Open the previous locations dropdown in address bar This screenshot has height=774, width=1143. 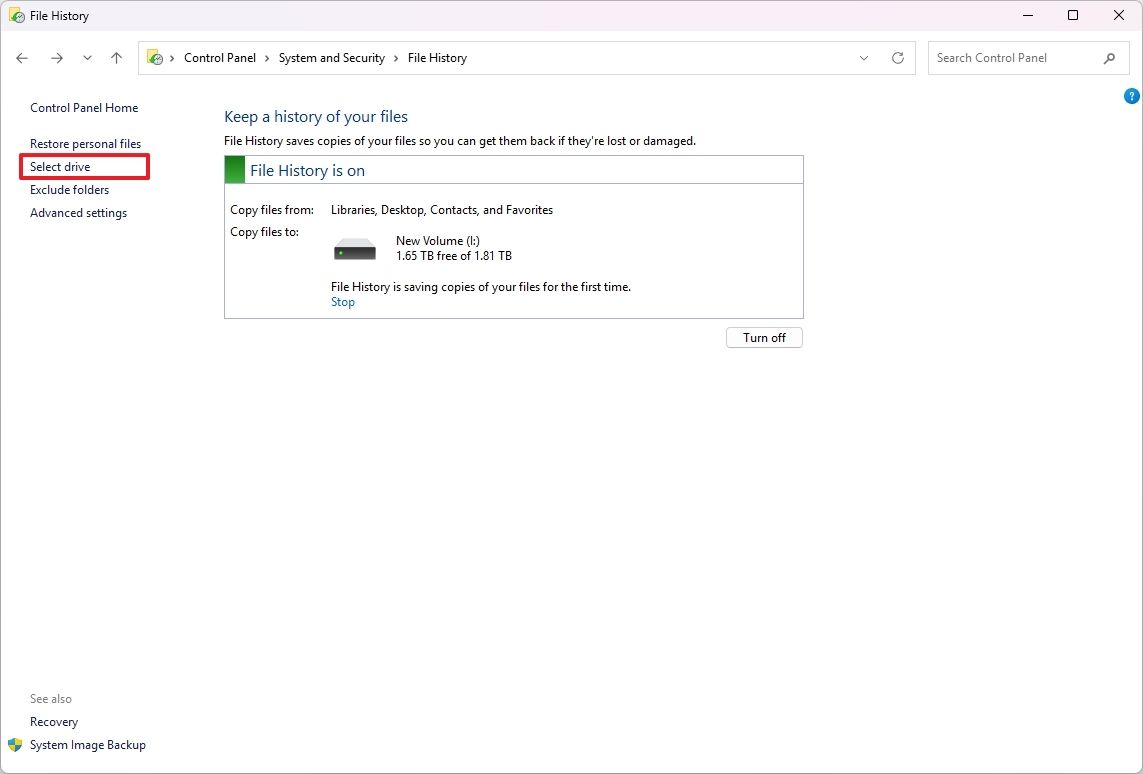864,57
